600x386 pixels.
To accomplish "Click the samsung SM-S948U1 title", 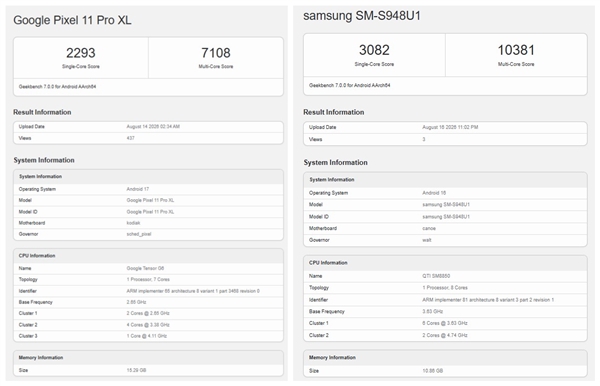I will coord(362,16).
